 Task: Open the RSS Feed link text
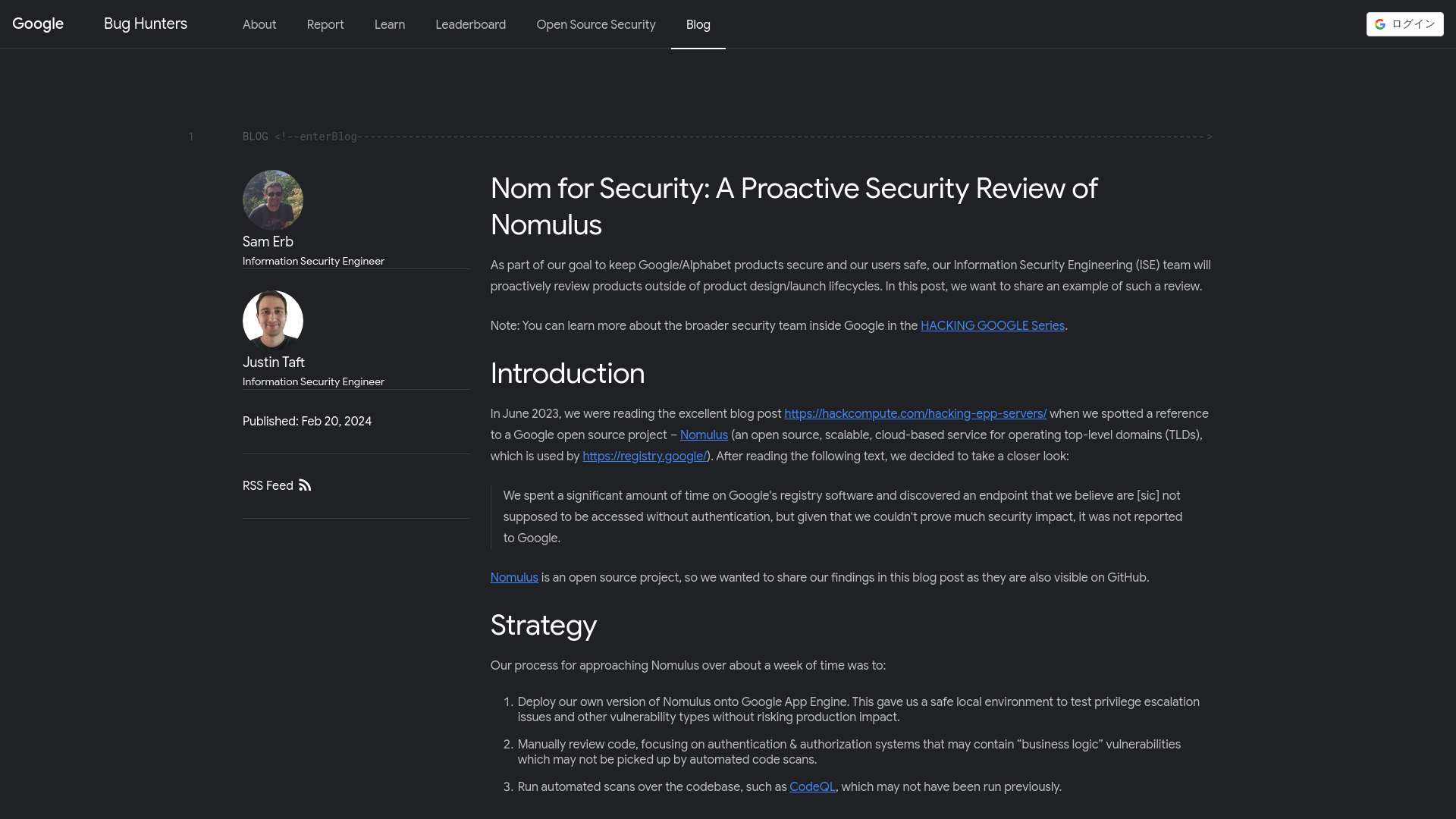coord(268,485)
